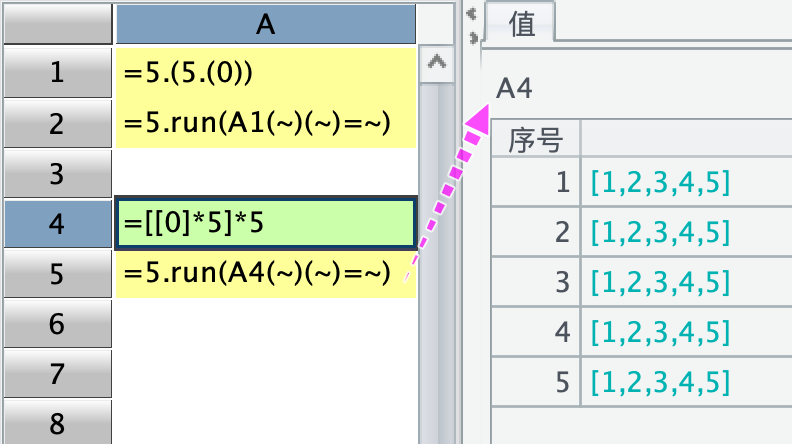Select row header 3
This screenshot has height=444, width=792.
pyautogui.click(x=58, y=173)
